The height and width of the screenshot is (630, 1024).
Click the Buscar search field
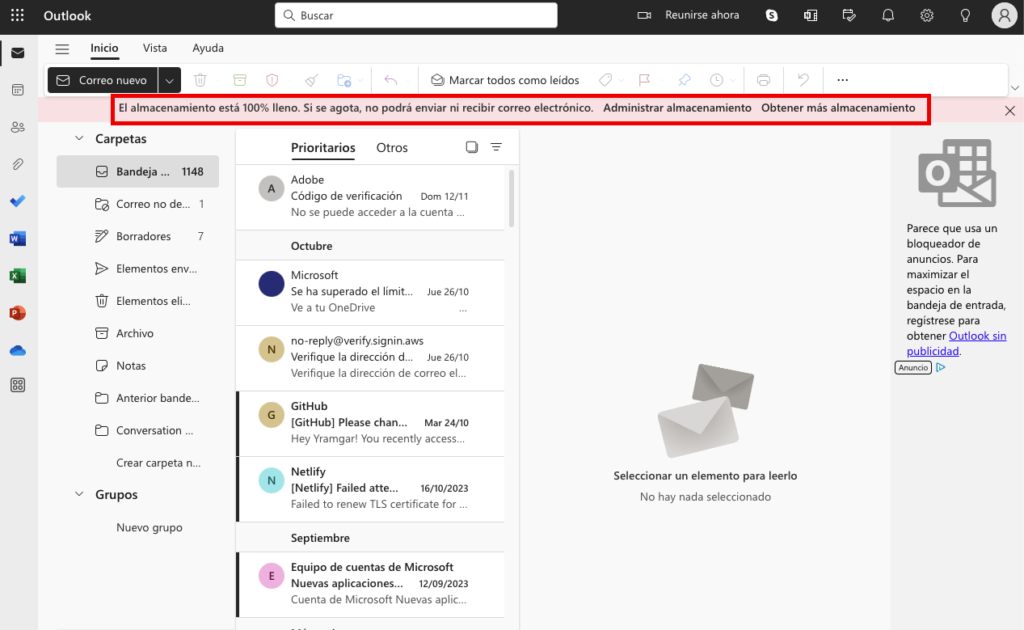pos(416,15)
